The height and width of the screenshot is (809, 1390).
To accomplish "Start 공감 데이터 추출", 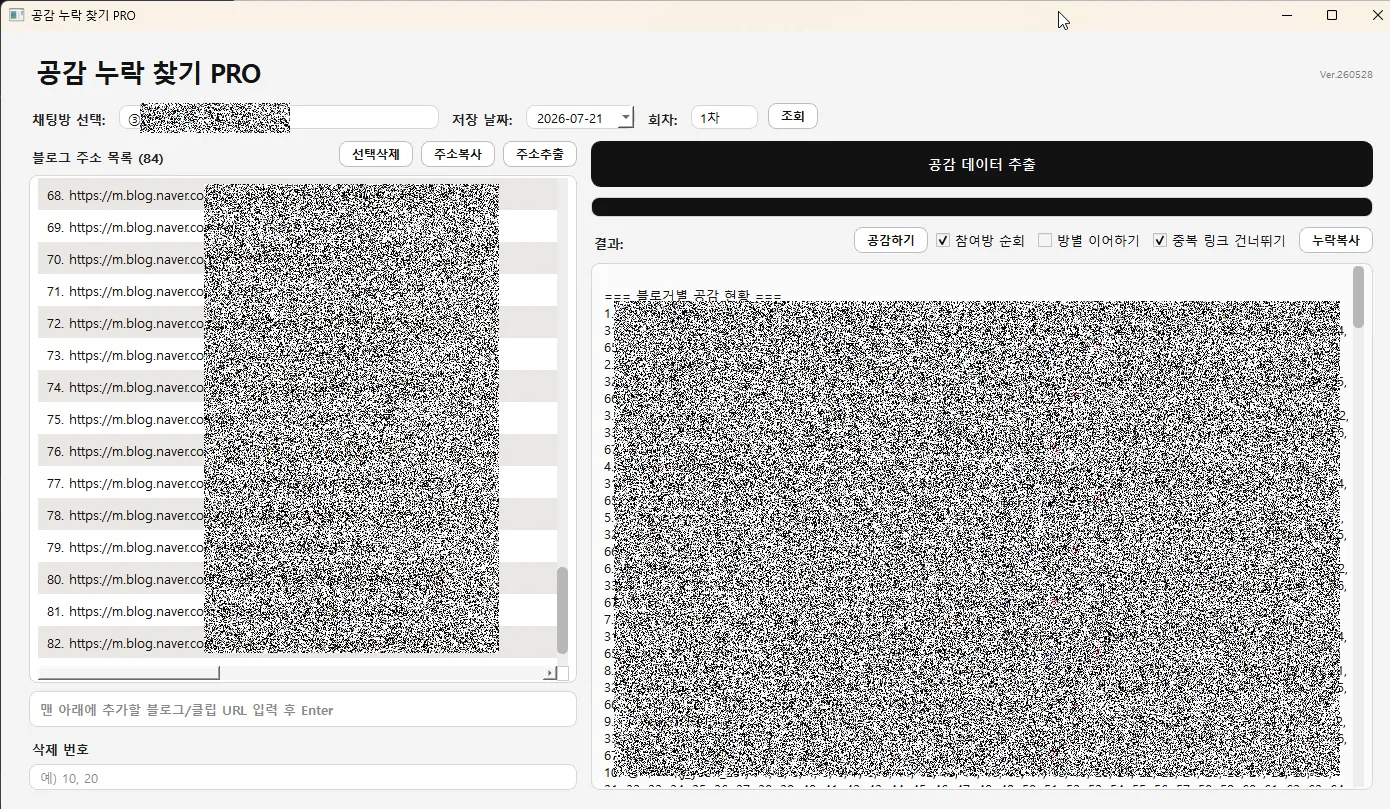I will tap(981, 164).
